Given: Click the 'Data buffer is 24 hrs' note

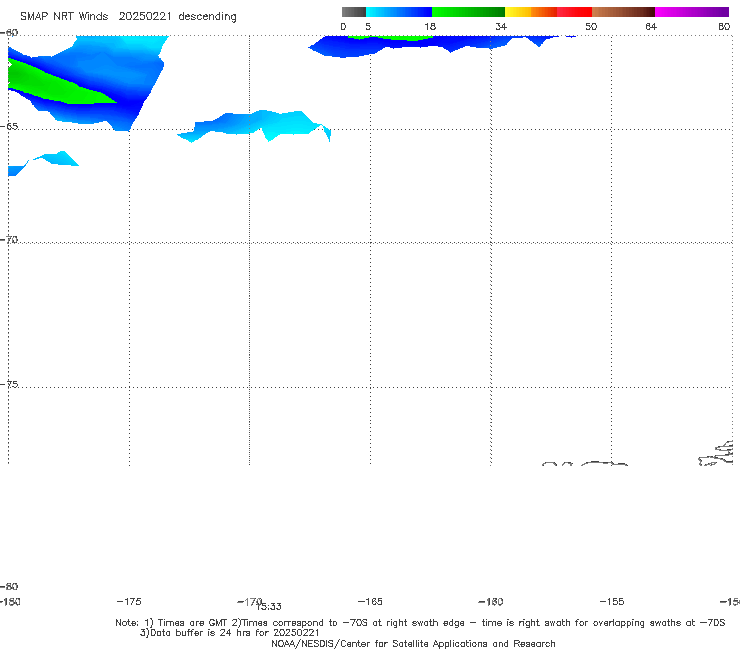Looking at the screenshot, I should [229, 633].
